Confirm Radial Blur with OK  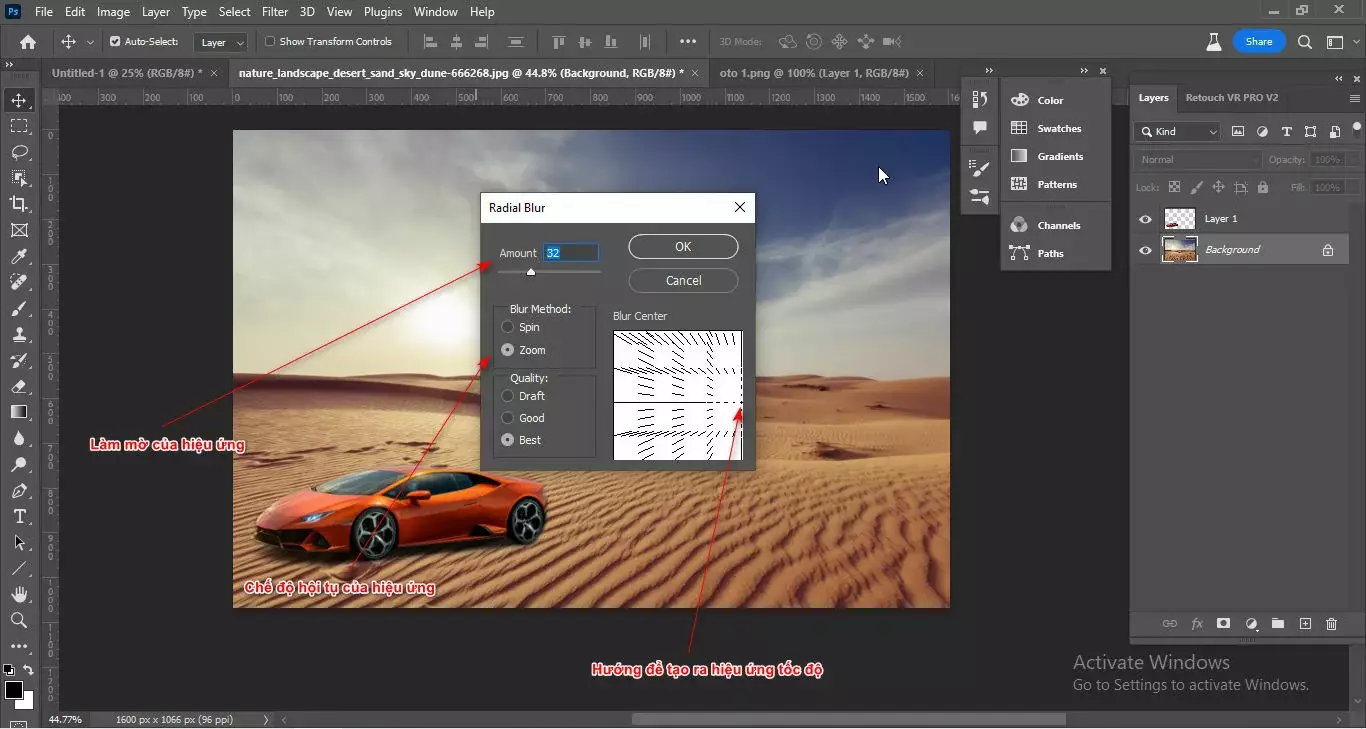(683, 246)
